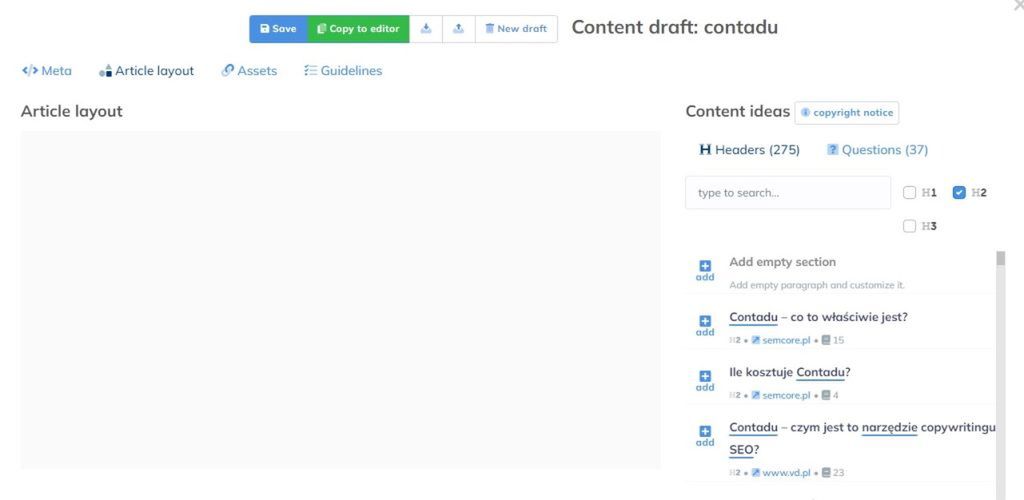Open the www.vd.pl source link
The image size is (1024, 500).
(x=783, y=472)
